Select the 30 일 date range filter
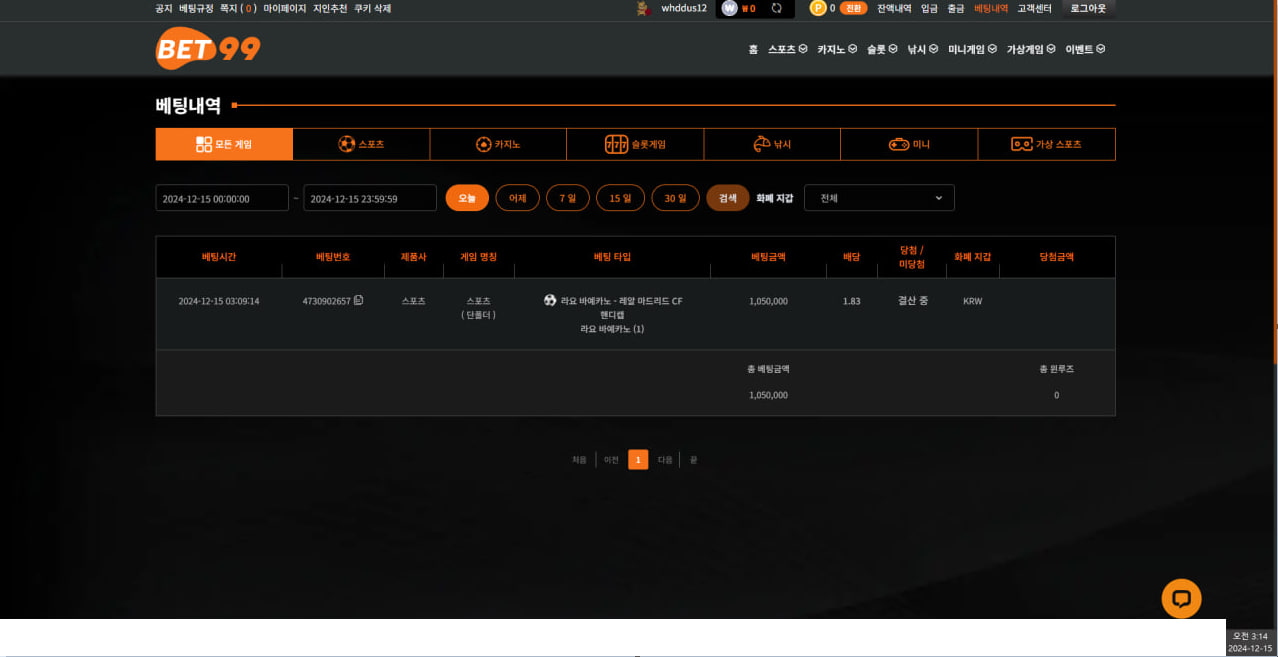Image resolution: width=1278 pixels, height=657 pixels. click(x=675, y=198)
